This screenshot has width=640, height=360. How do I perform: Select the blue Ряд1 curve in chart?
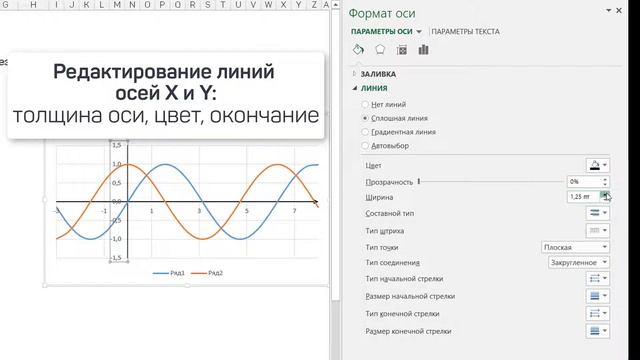(x=165, y=164)
